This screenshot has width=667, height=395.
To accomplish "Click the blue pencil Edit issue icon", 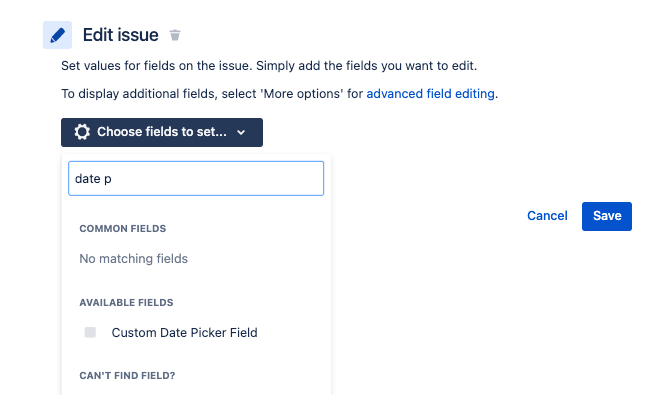I will tap(57, 35).
